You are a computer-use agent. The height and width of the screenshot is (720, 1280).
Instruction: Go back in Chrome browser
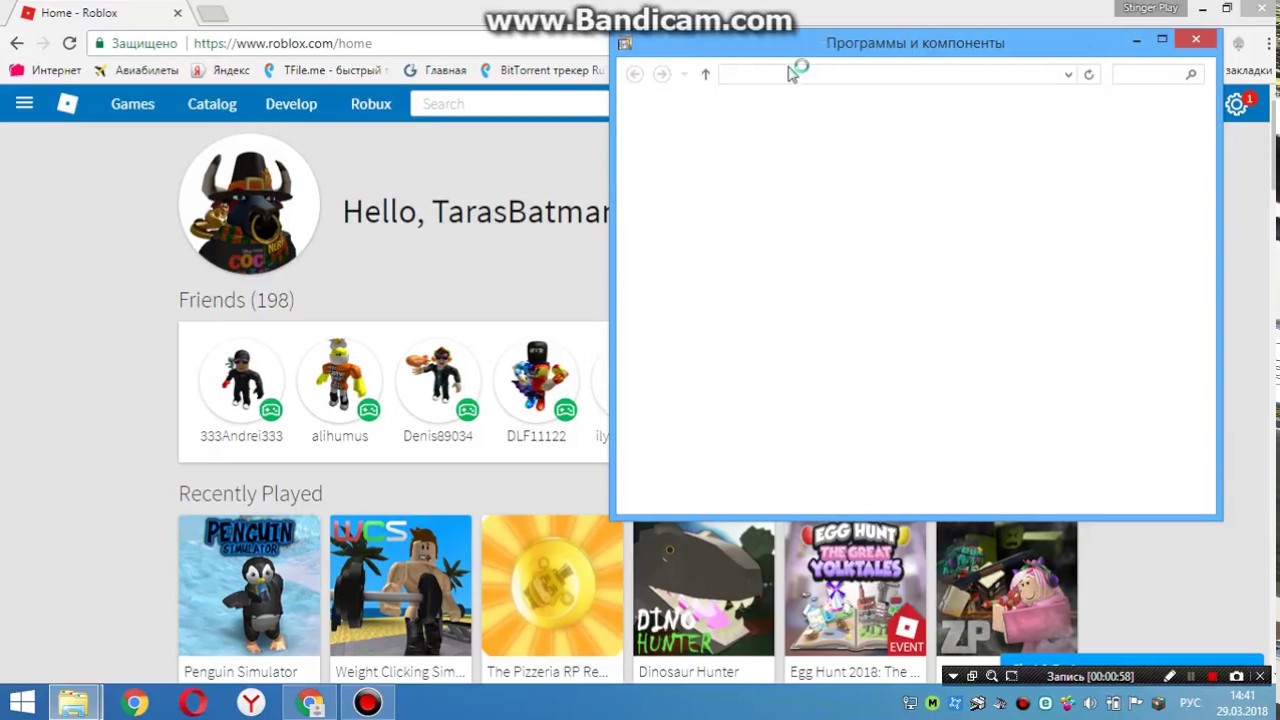(x=17, y=43)
